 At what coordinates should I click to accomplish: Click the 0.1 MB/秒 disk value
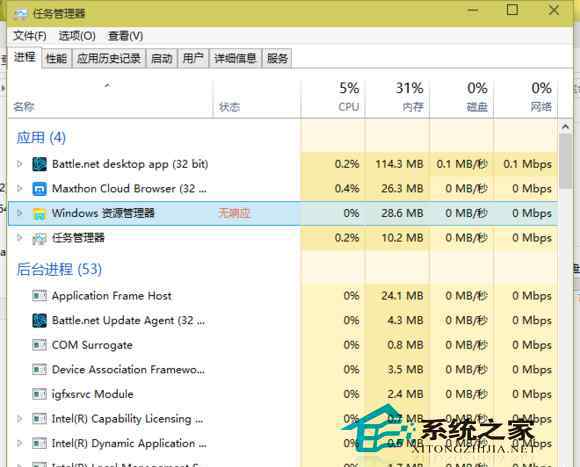pyautogui.click(x=462, y=164)
